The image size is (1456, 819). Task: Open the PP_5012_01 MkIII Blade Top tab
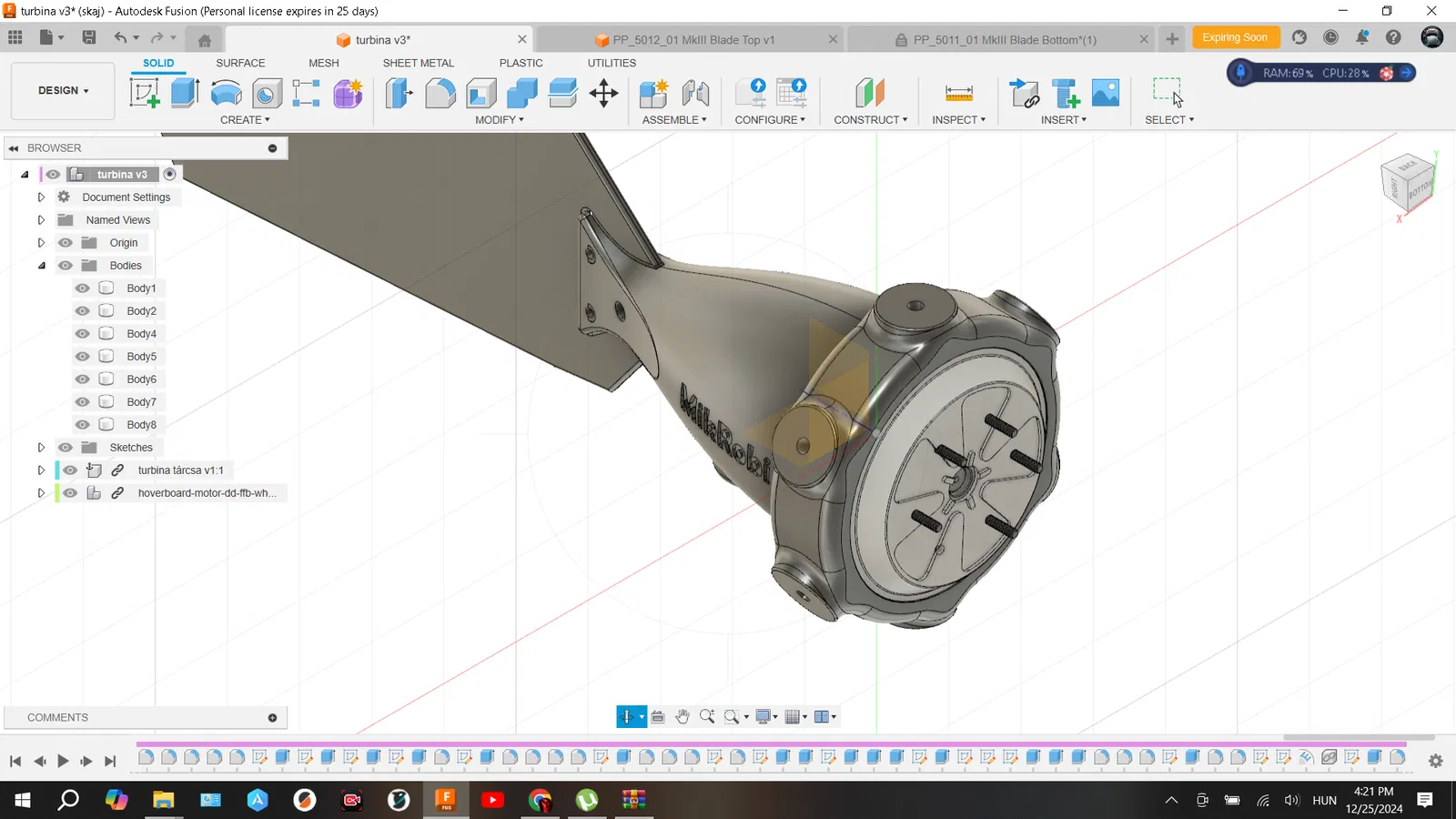[692, 40]
